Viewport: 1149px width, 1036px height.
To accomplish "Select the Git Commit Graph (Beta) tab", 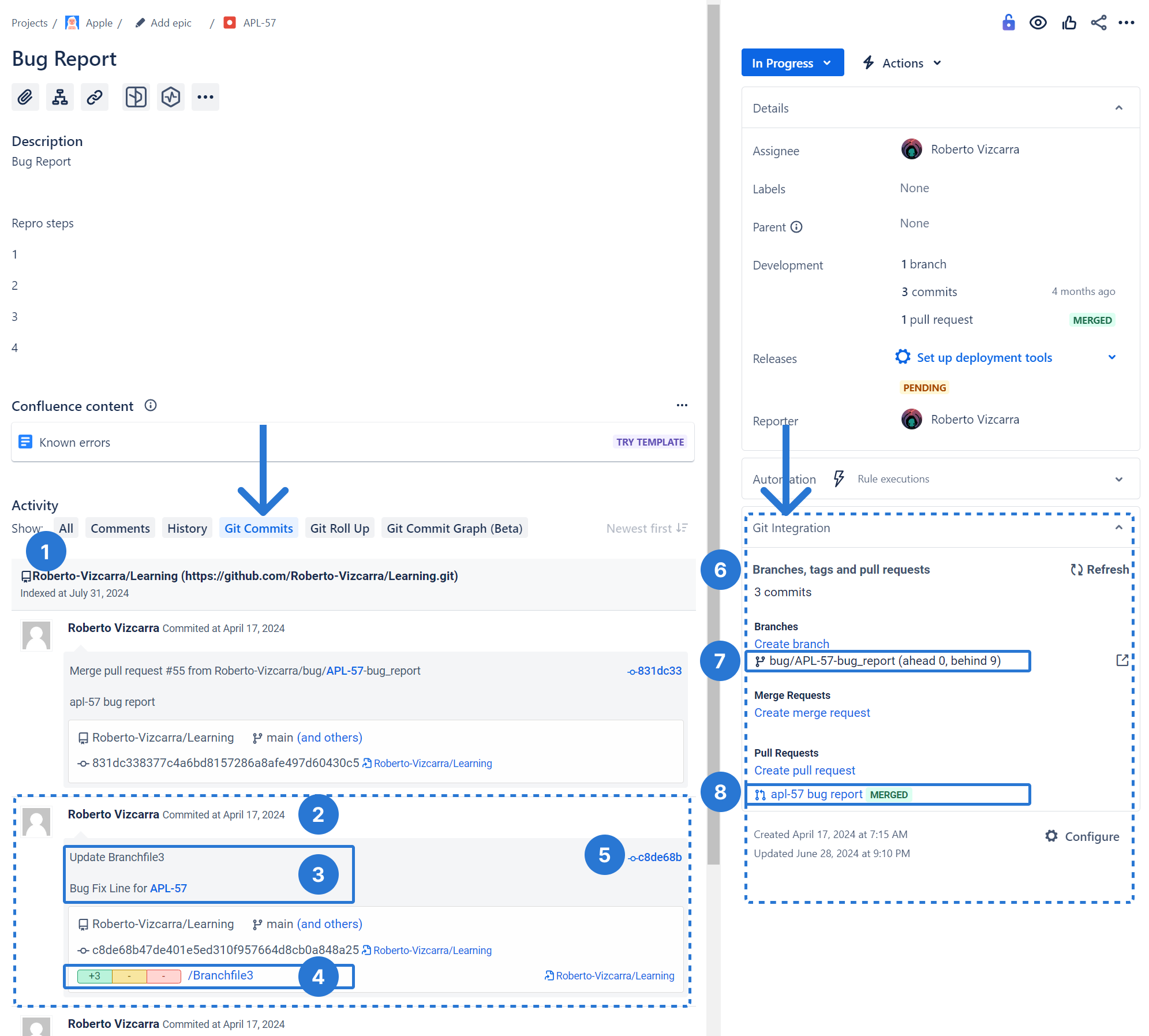I will 455,528.
